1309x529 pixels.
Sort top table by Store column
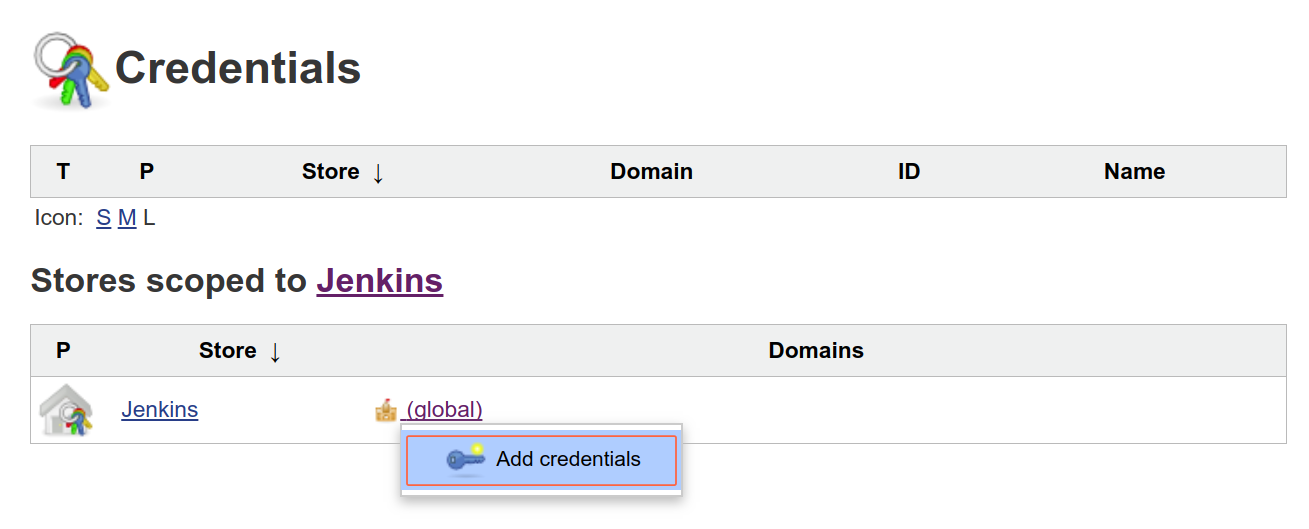pyautogui.click(x=330, y=172)
